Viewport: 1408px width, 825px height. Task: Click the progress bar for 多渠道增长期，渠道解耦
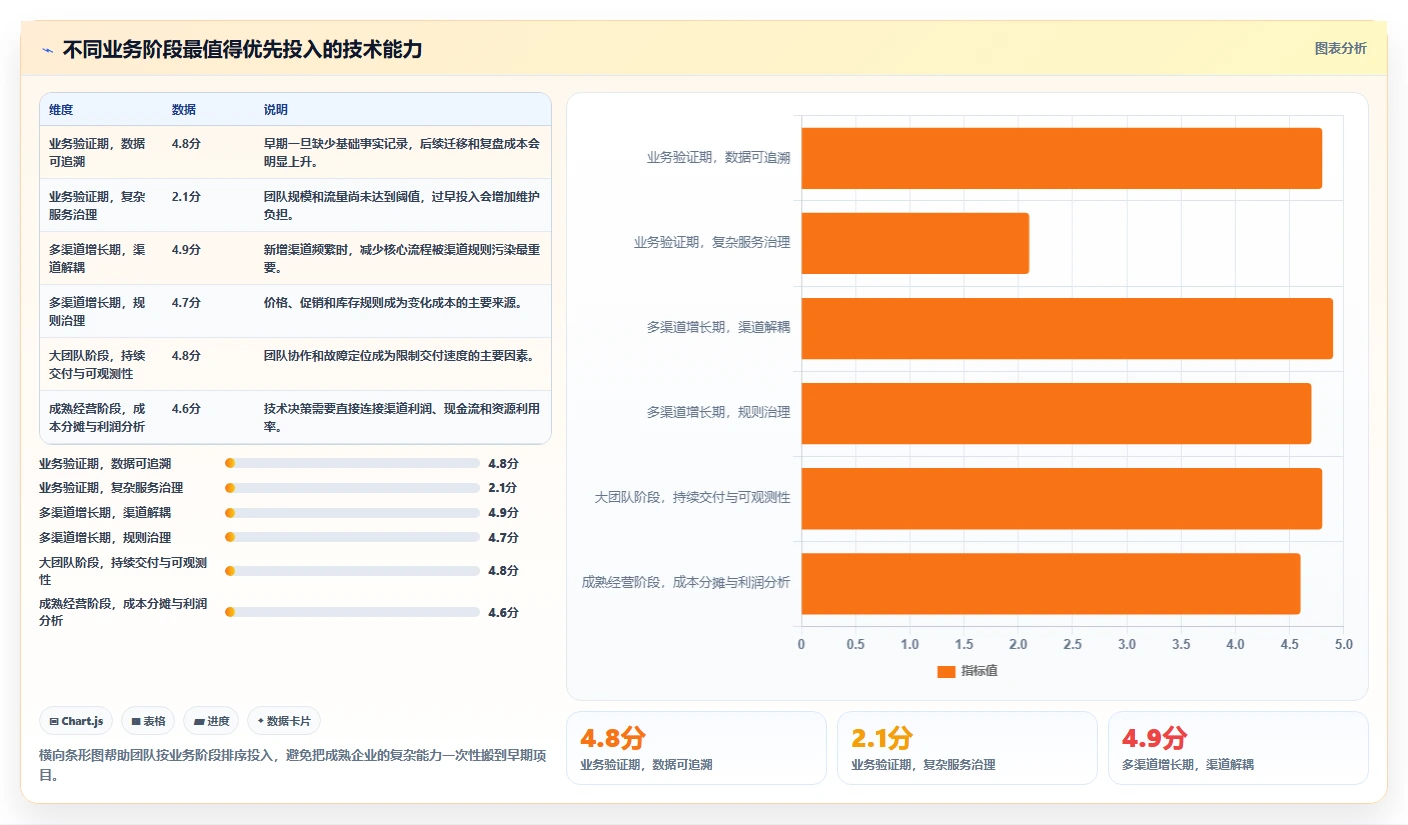click(x=353, y=513)
